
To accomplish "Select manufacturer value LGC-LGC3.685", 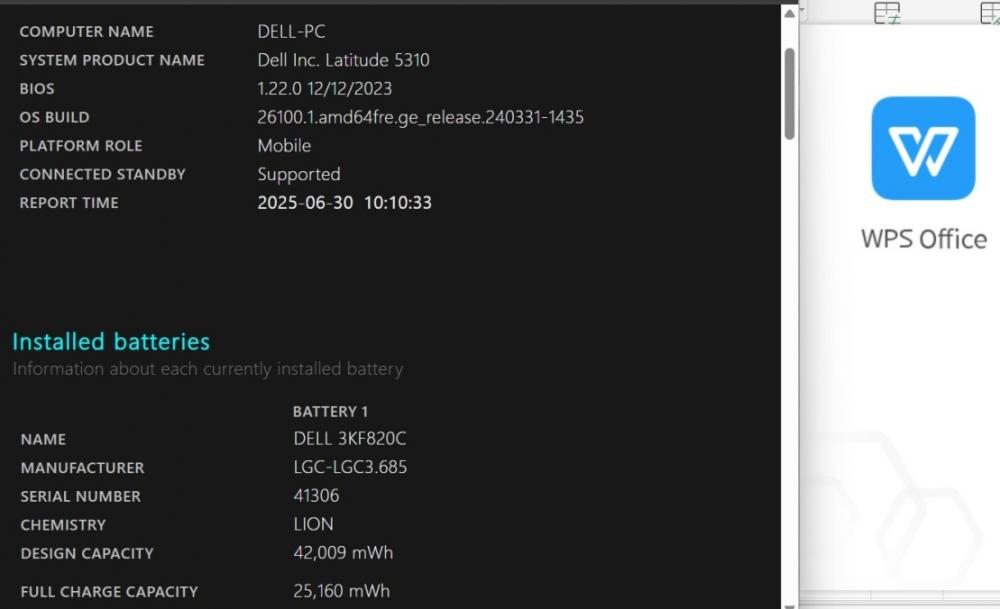I will coord(350,467).
